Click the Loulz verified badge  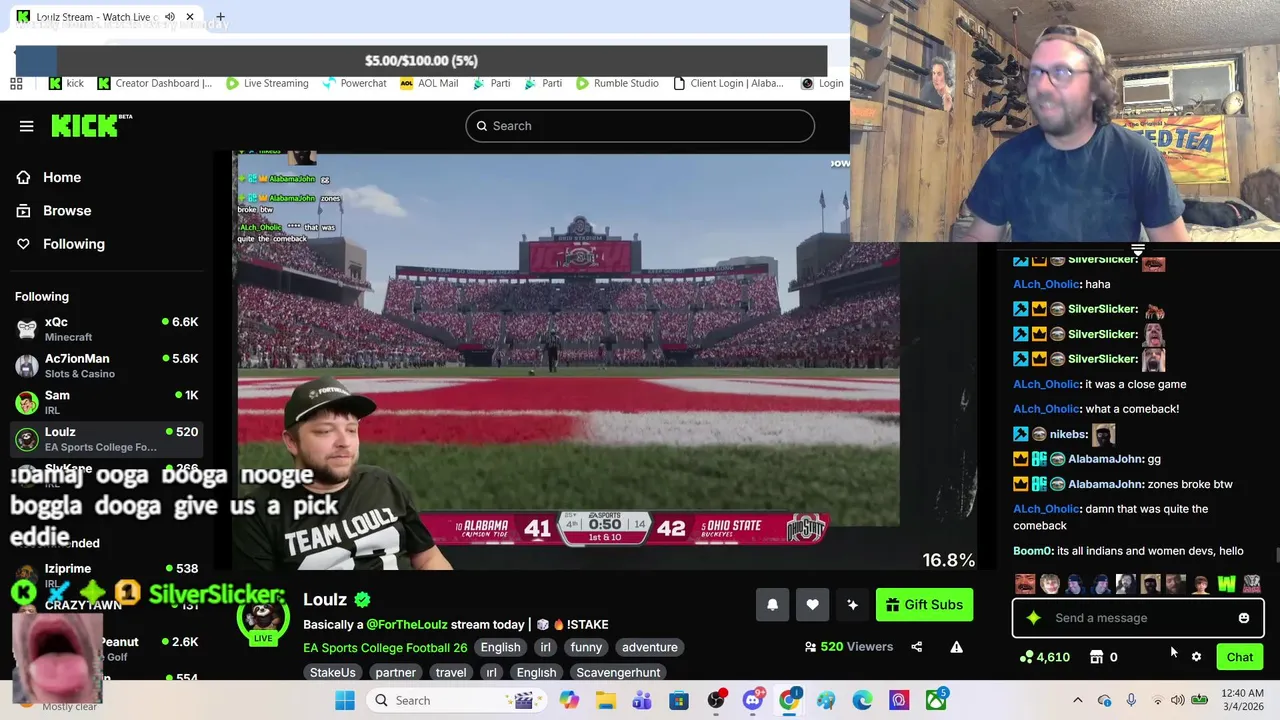(x=362, y=600)
